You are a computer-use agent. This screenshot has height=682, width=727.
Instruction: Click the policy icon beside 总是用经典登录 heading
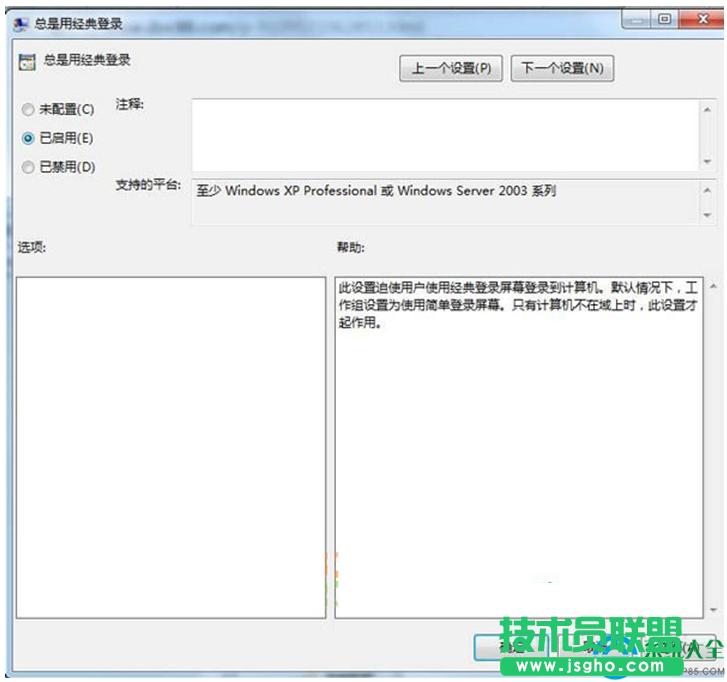[x=26, y=61]
